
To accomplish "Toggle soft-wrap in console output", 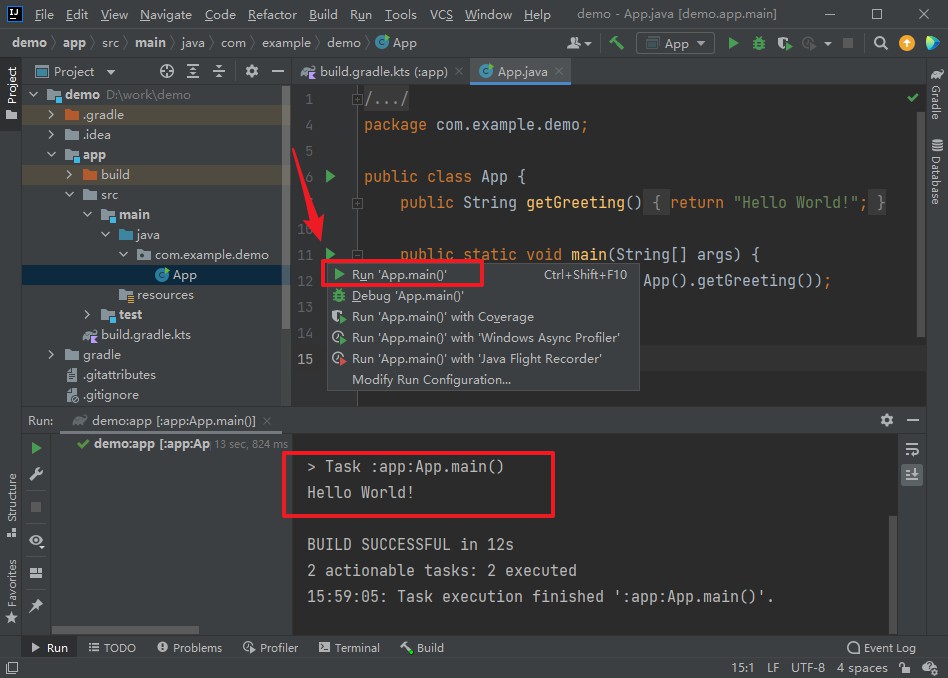I will 912,449.
